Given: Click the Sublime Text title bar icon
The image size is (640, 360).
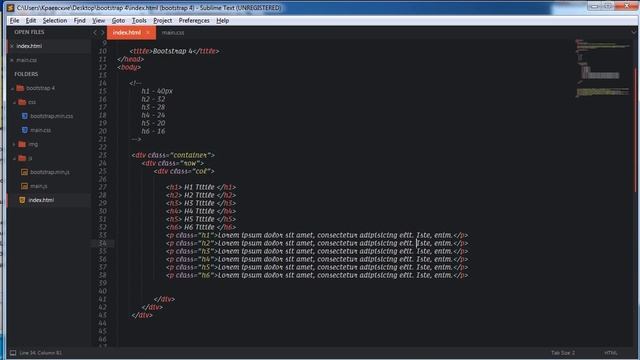Looking at the screenshot, I should (11, 8).
